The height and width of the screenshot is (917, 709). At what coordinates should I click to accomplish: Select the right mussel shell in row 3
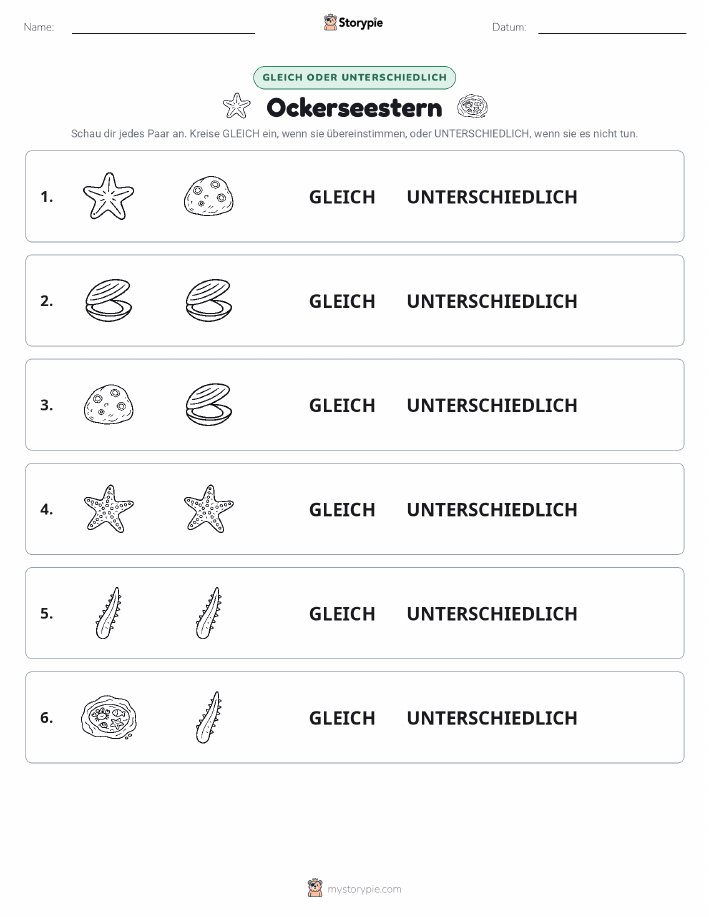[x=209, y=405]
